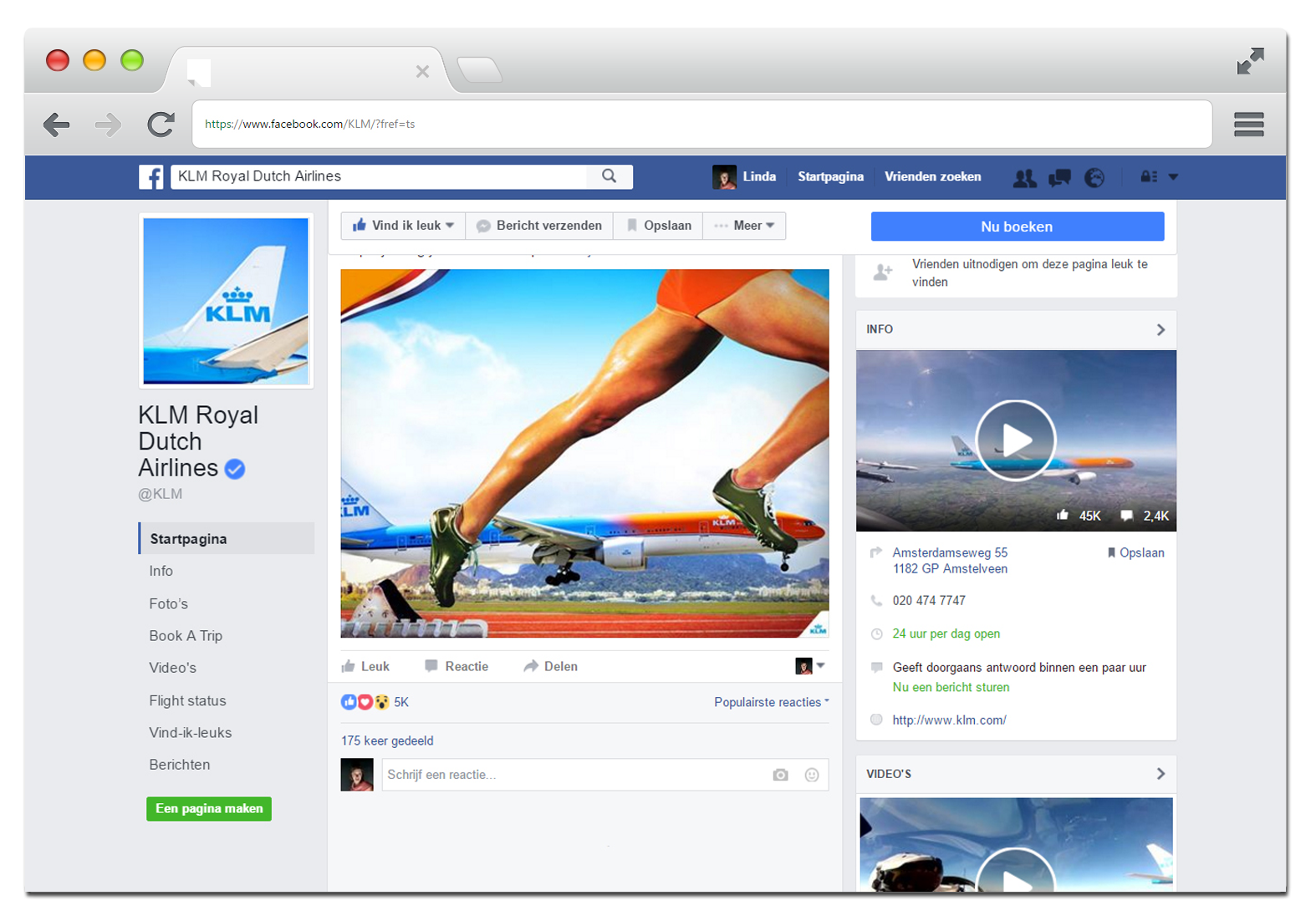
Task: Open the new browser tab button
Action: tap(480, 70)
